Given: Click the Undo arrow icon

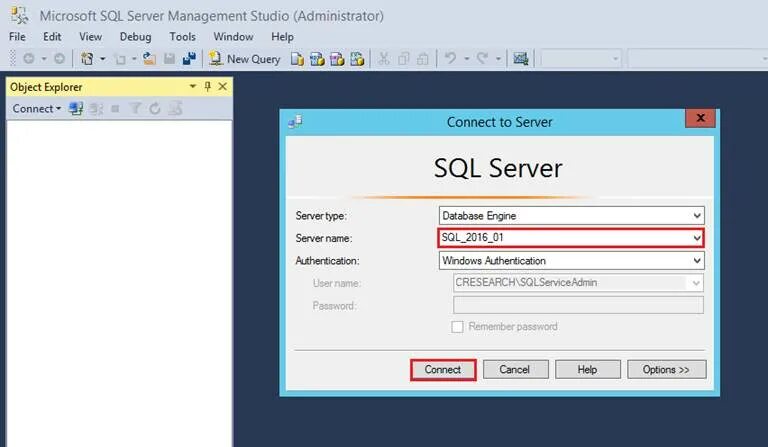Looking at the screenshot, I should (450, 59).
